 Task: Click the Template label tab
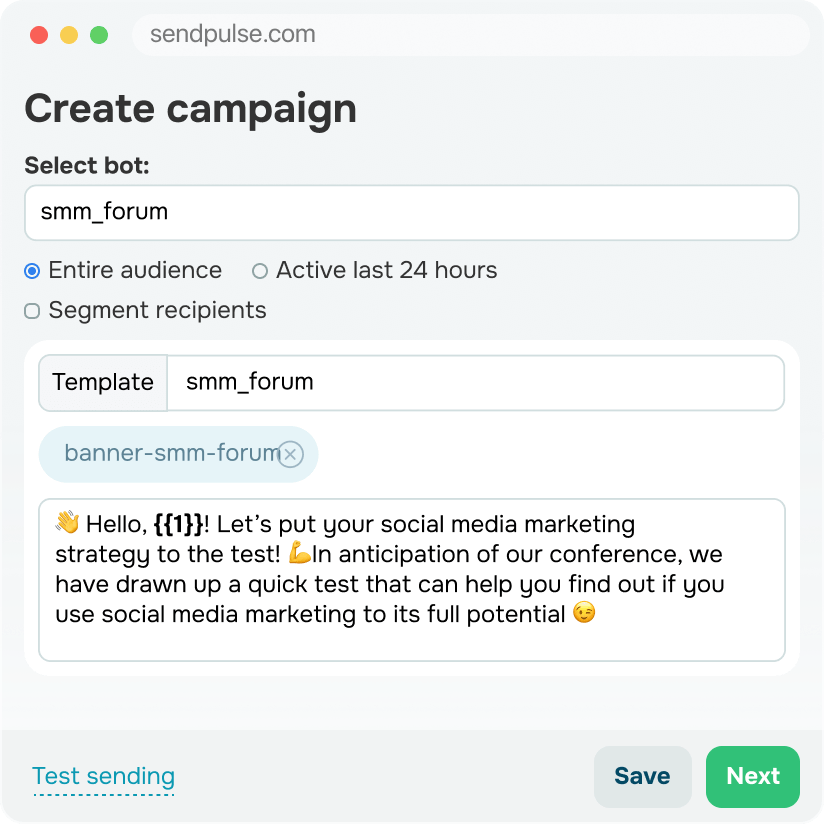(x=103, y=382)
